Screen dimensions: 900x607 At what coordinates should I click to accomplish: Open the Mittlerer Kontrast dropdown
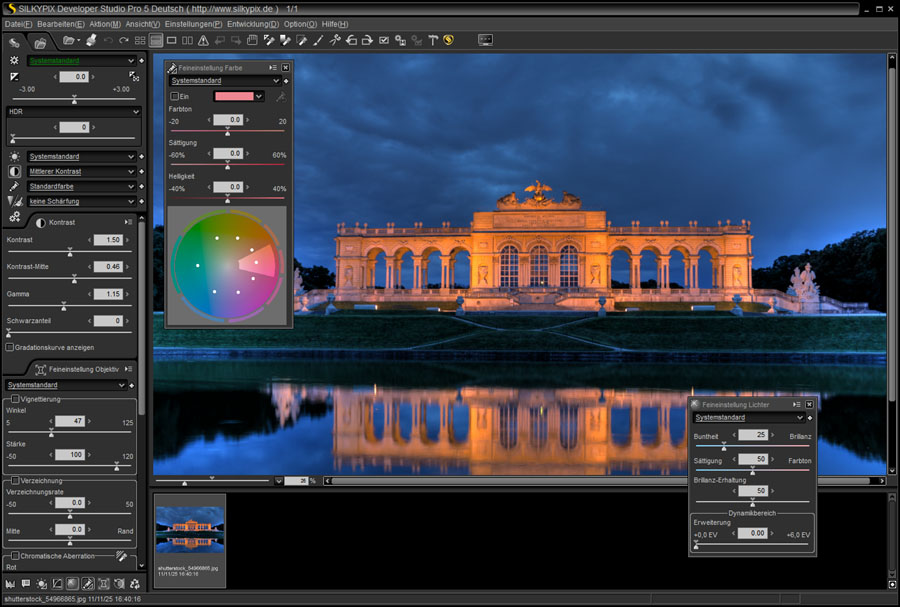point(131,171)
